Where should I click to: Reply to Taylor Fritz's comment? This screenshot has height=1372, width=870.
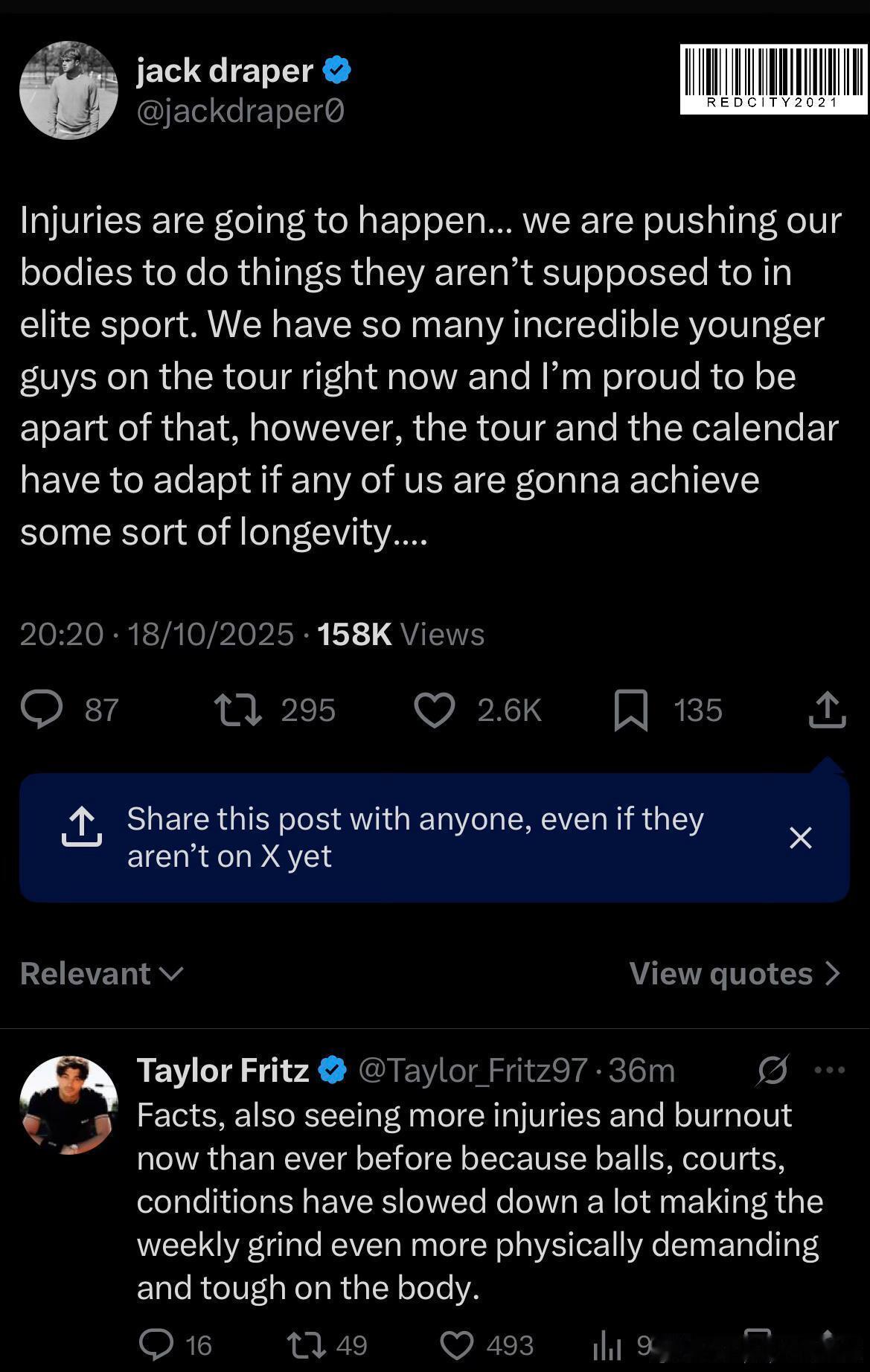[156, 1344]
